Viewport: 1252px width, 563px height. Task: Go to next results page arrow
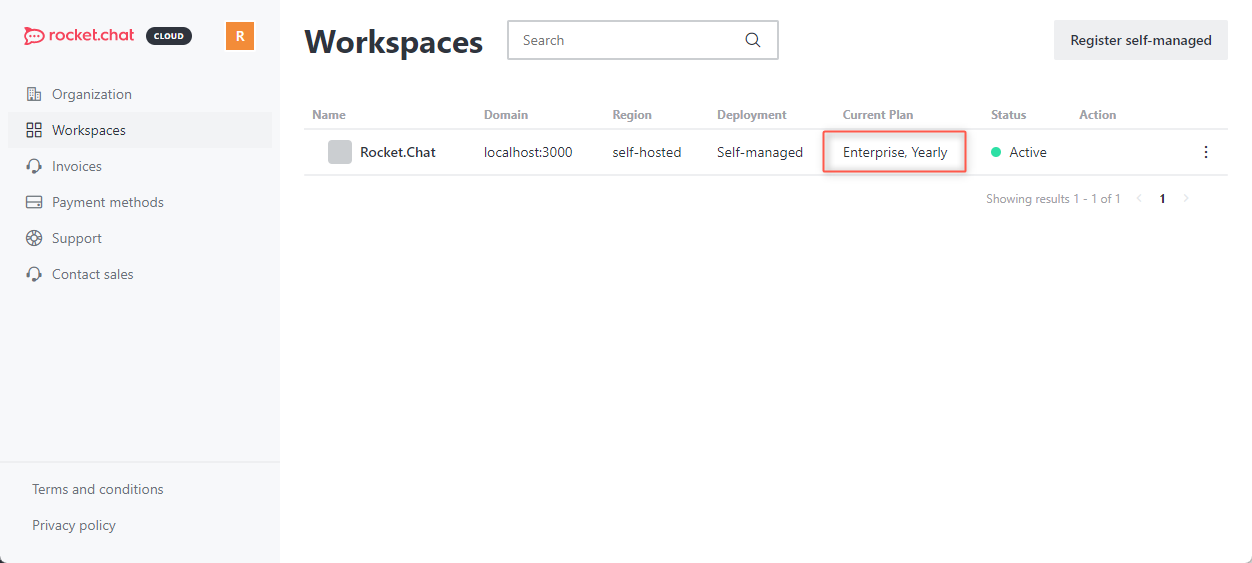click(x=1186, y=199)
